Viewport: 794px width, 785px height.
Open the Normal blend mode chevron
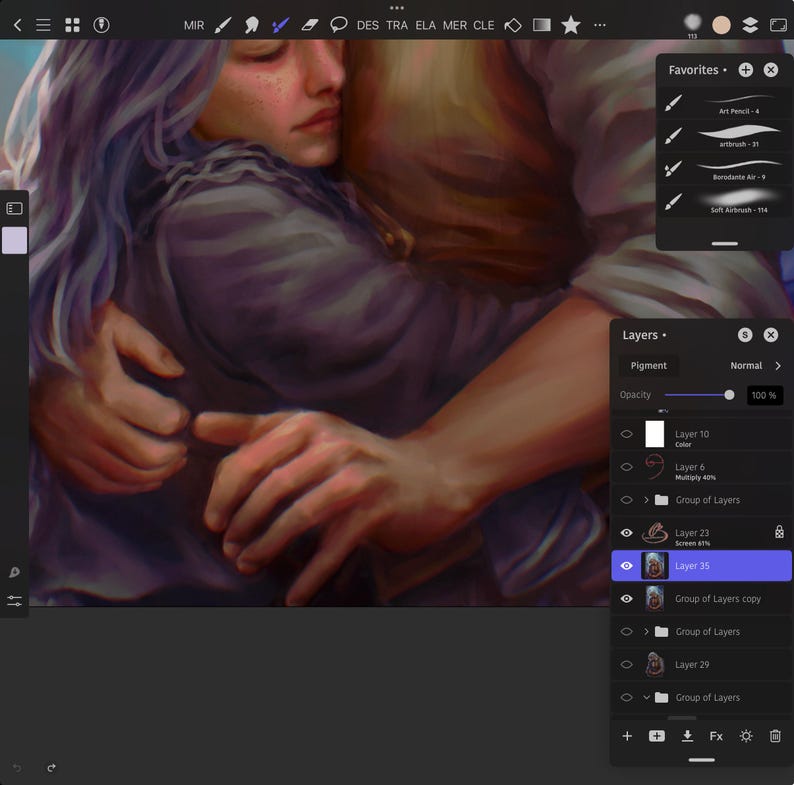click(778, 366)
